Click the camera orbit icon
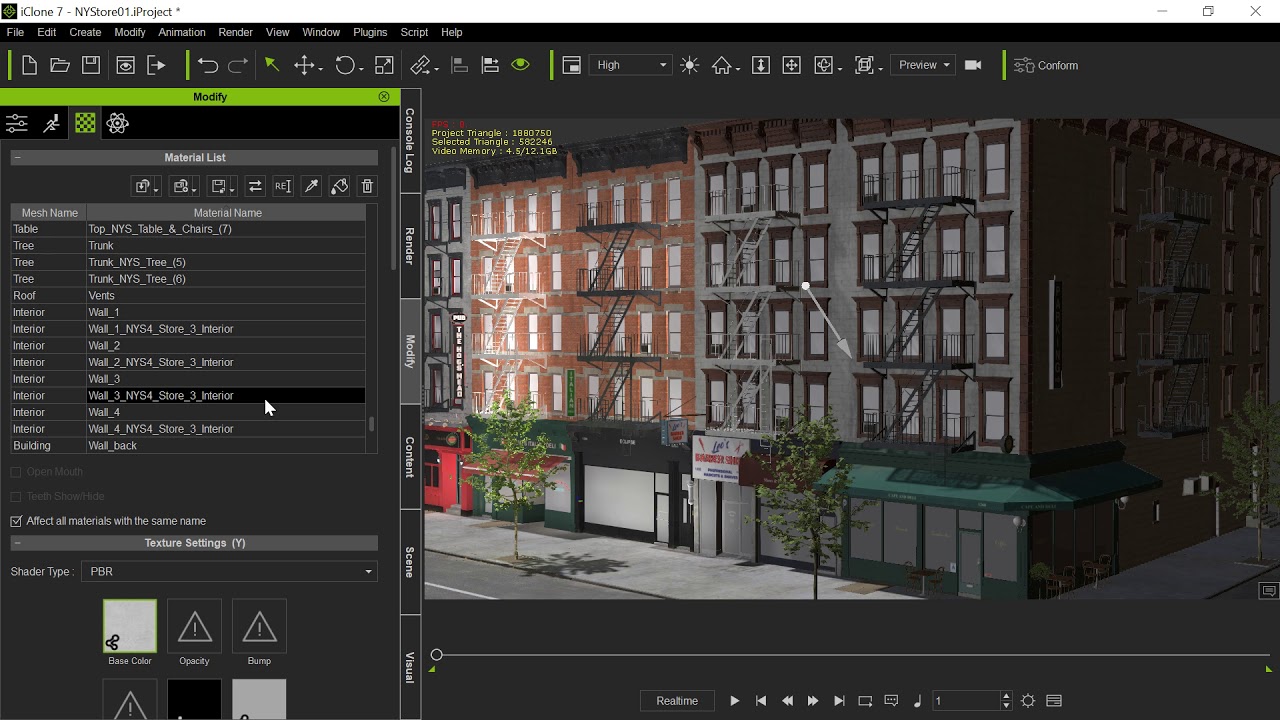Image resolution: width=1280 pixels, height=720 pixels. (824, 65)
